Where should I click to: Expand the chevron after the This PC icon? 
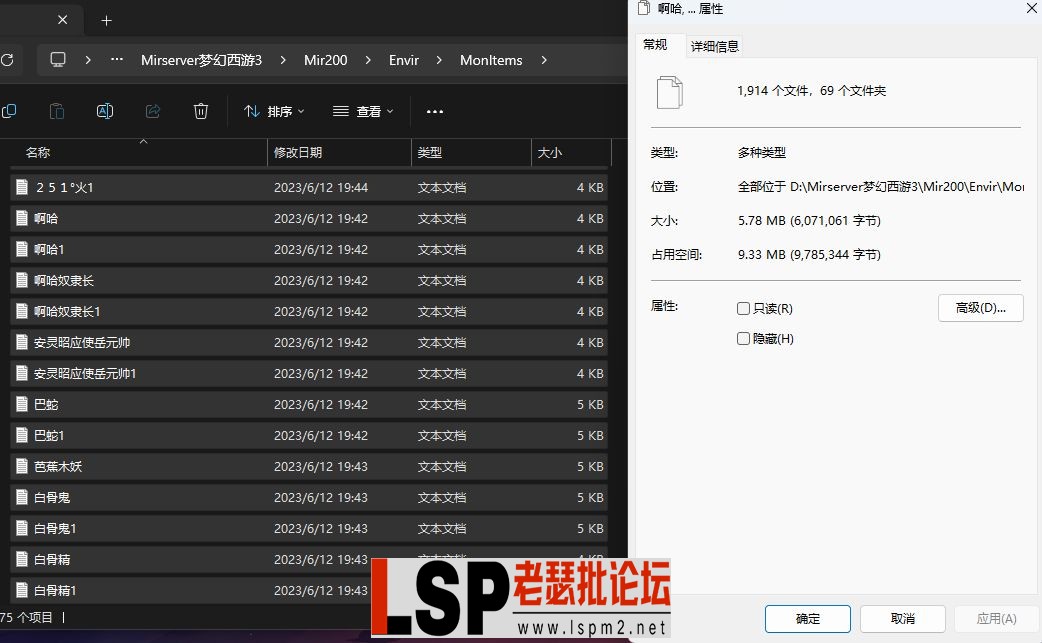click(88, 60)
